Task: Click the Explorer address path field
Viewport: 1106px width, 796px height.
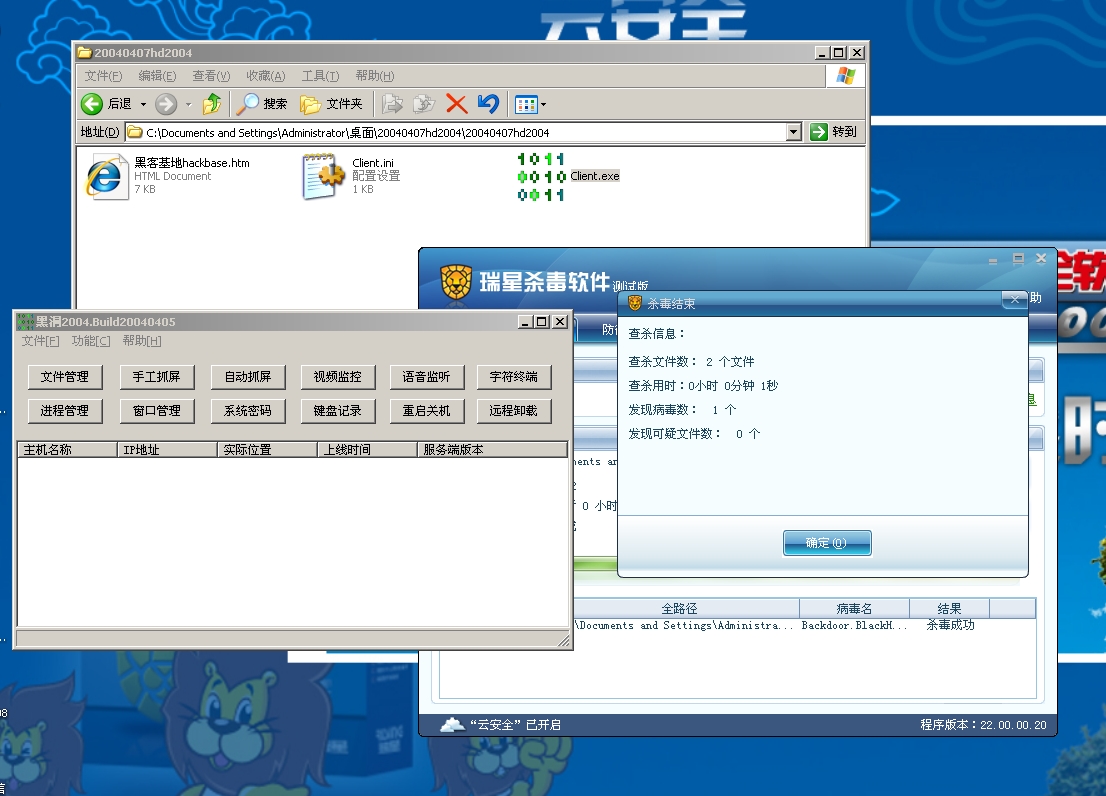Action: 455,132
